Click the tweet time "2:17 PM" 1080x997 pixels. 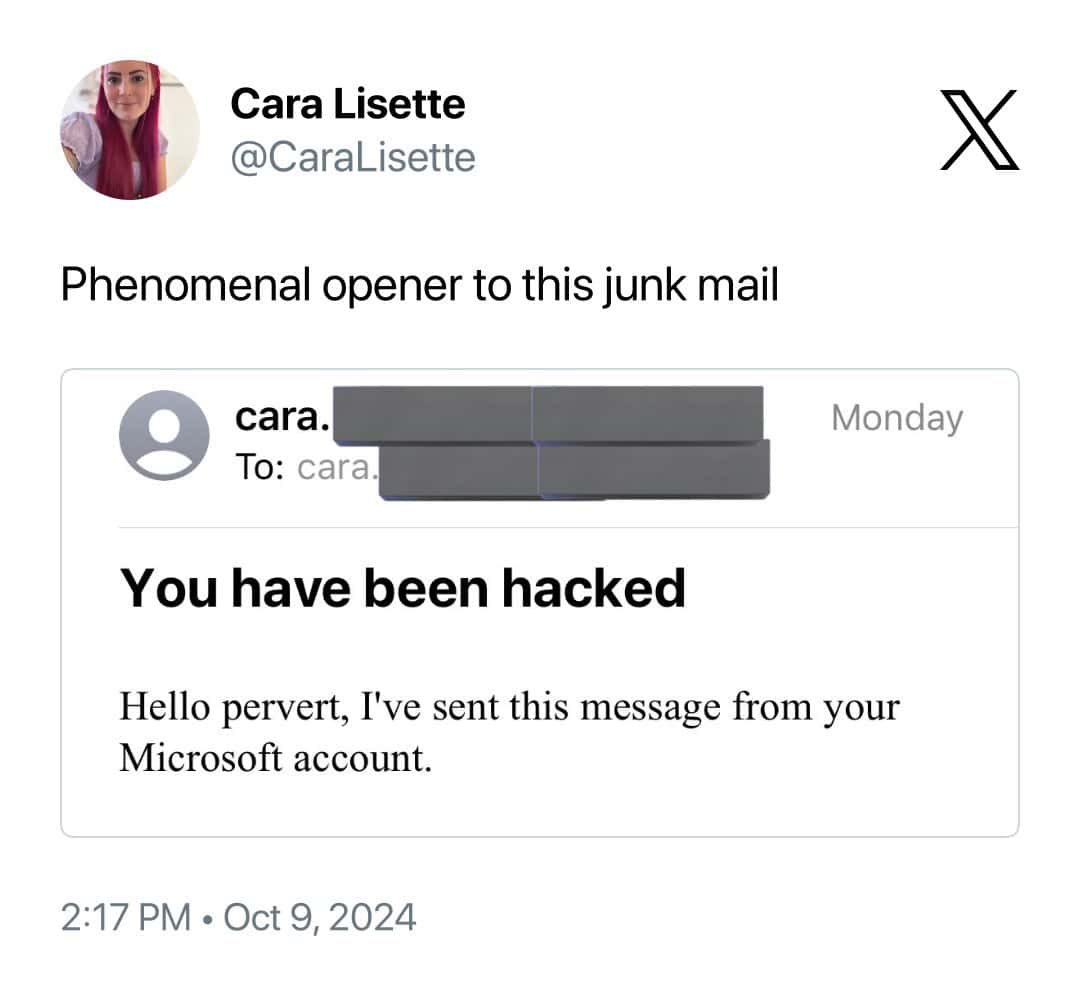coord(126,916)
